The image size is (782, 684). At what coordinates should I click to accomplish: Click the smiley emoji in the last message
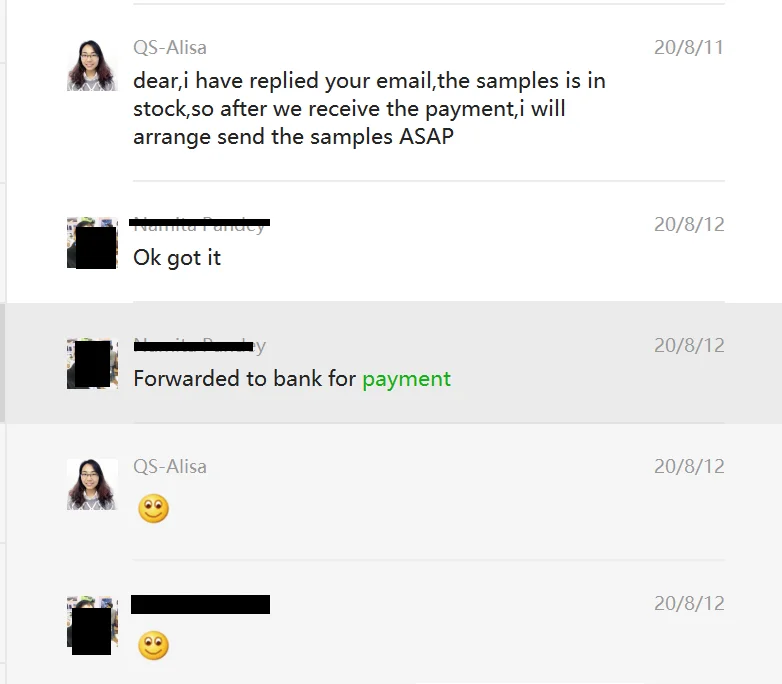click(x=153, y=646)
